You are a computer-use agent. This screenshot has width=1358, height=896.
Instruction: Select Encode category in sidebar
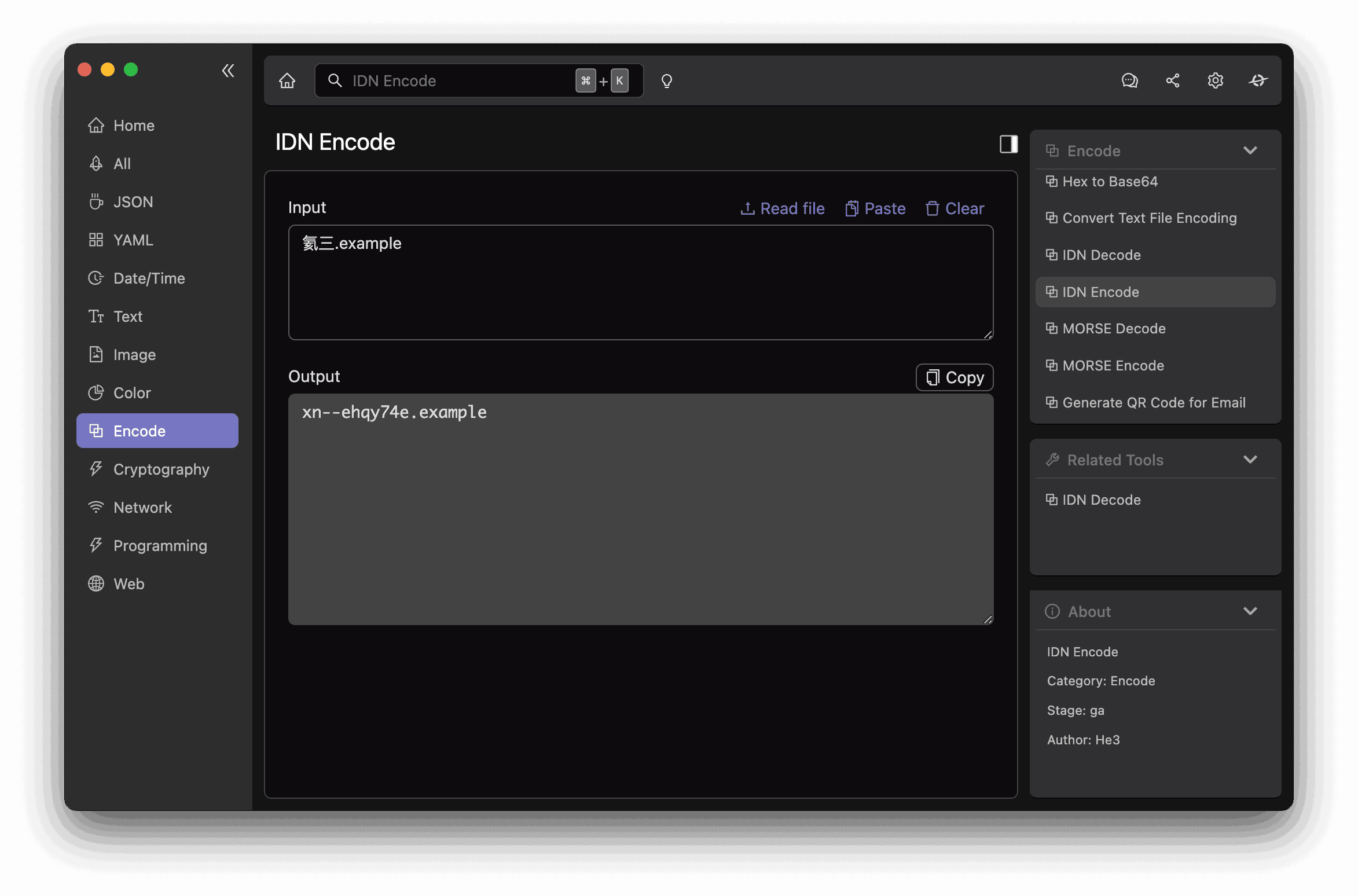pyautogui.click(x=157, y=431)
